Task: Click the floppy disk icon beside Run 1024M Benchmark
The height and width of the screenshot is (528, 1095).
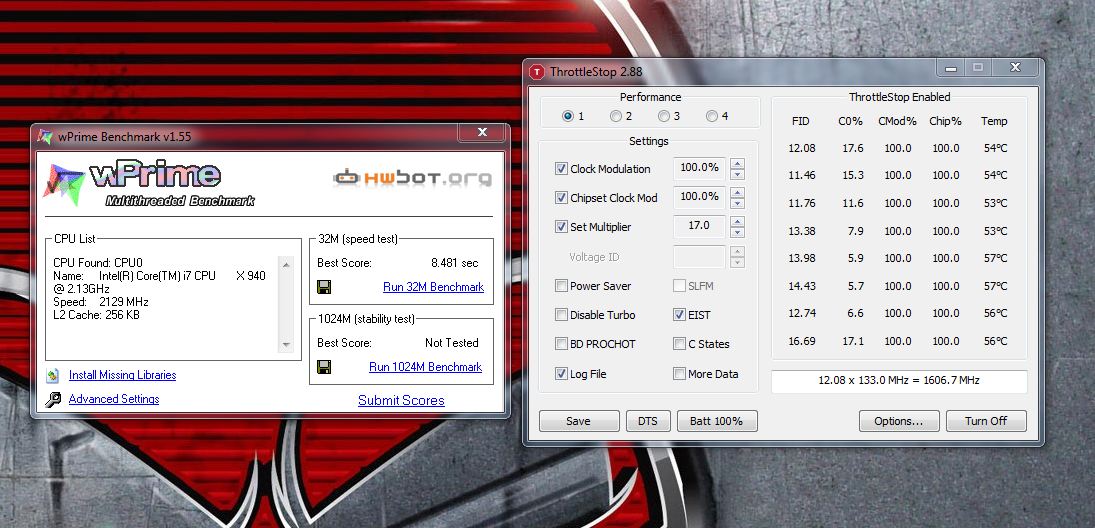Action: 323,367
